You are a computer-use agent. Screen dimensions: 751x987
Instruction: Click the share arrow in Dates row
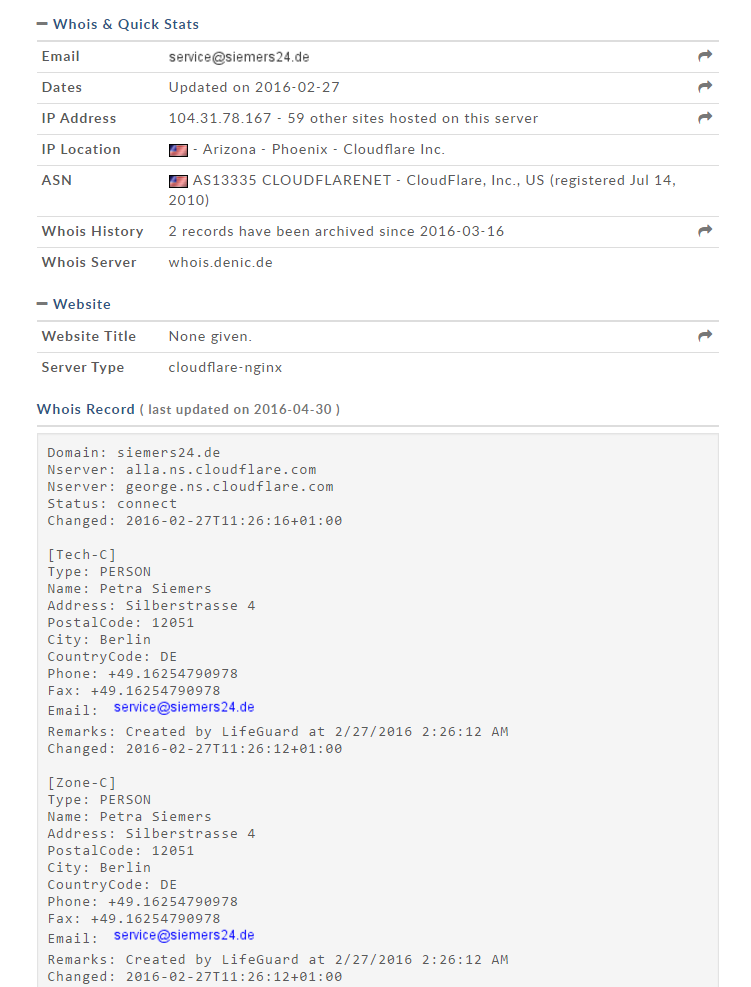click(705, 87)
